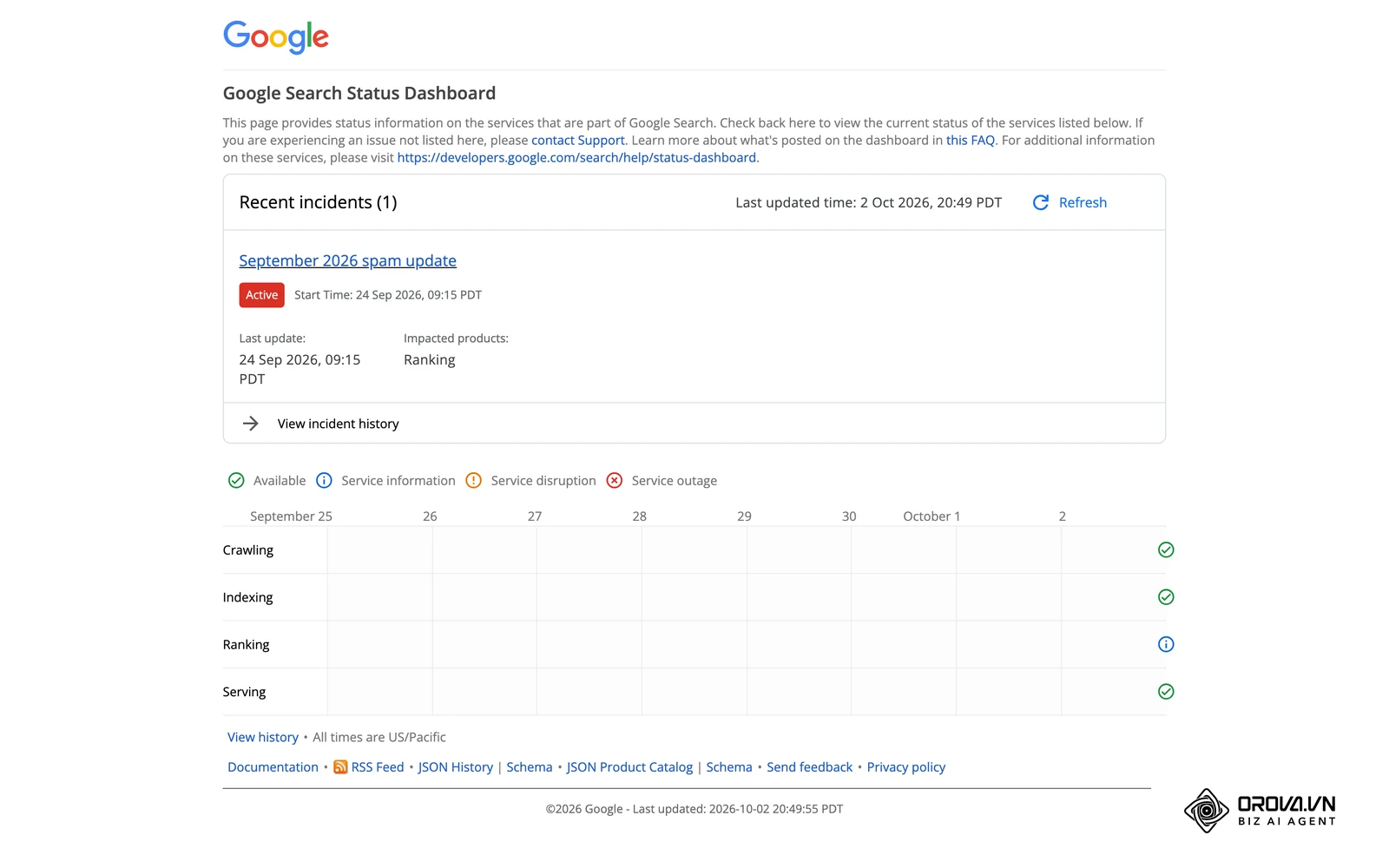1389x868 pixels.
Task: Click the Indexing row available status icon
Action: (1166, 597)
